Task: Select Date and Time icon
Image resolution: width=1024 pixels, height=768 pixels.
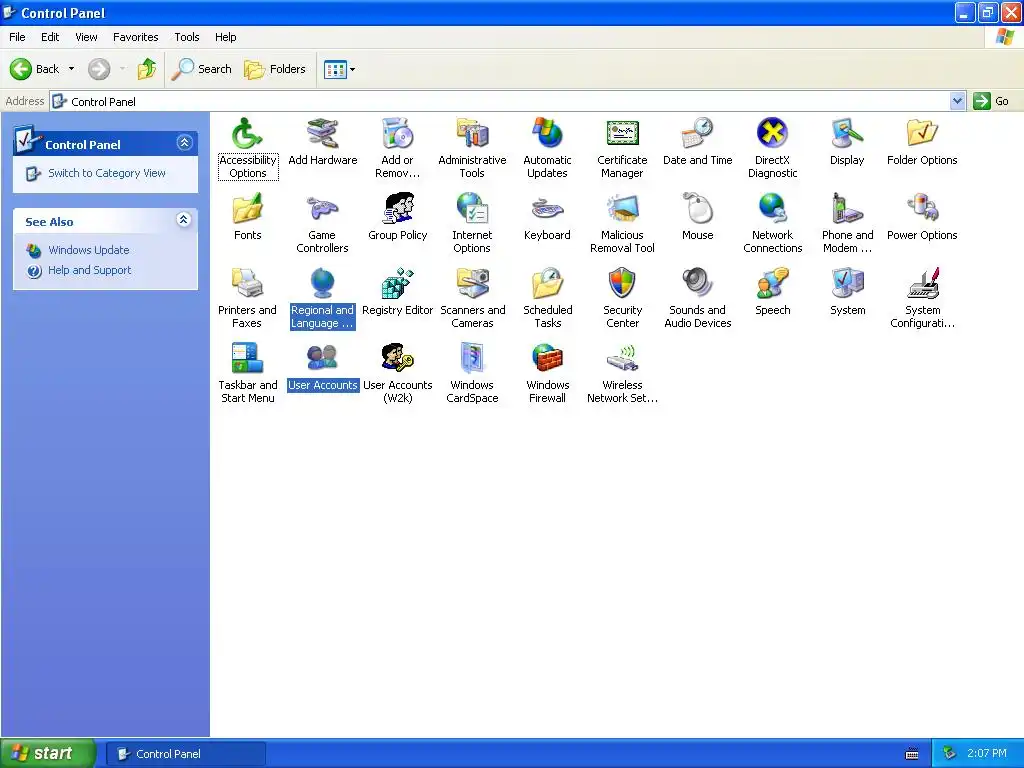Action: point(697,134)
